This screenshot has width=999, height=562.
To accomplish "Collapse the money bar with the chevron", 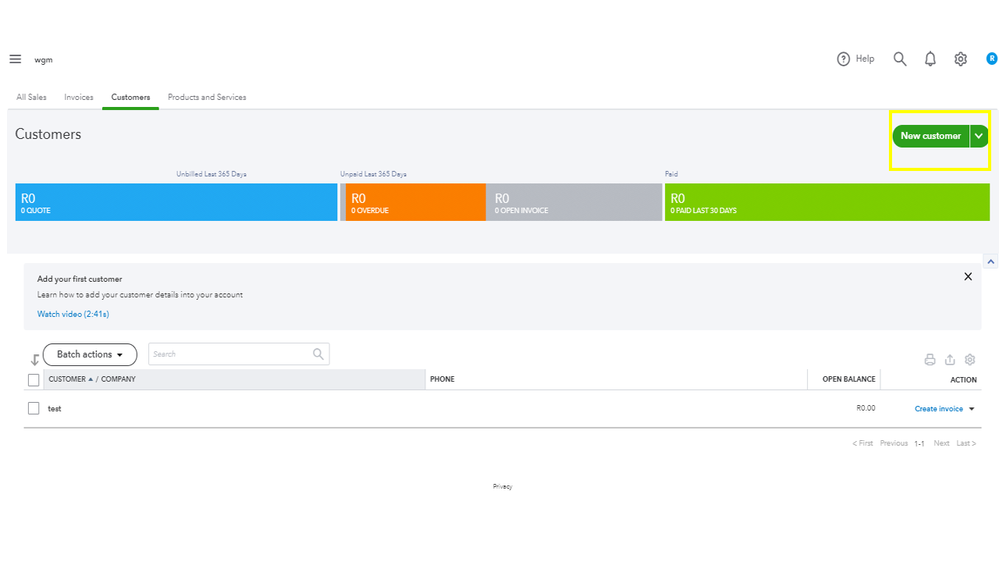I will click(x=991, y=262).
